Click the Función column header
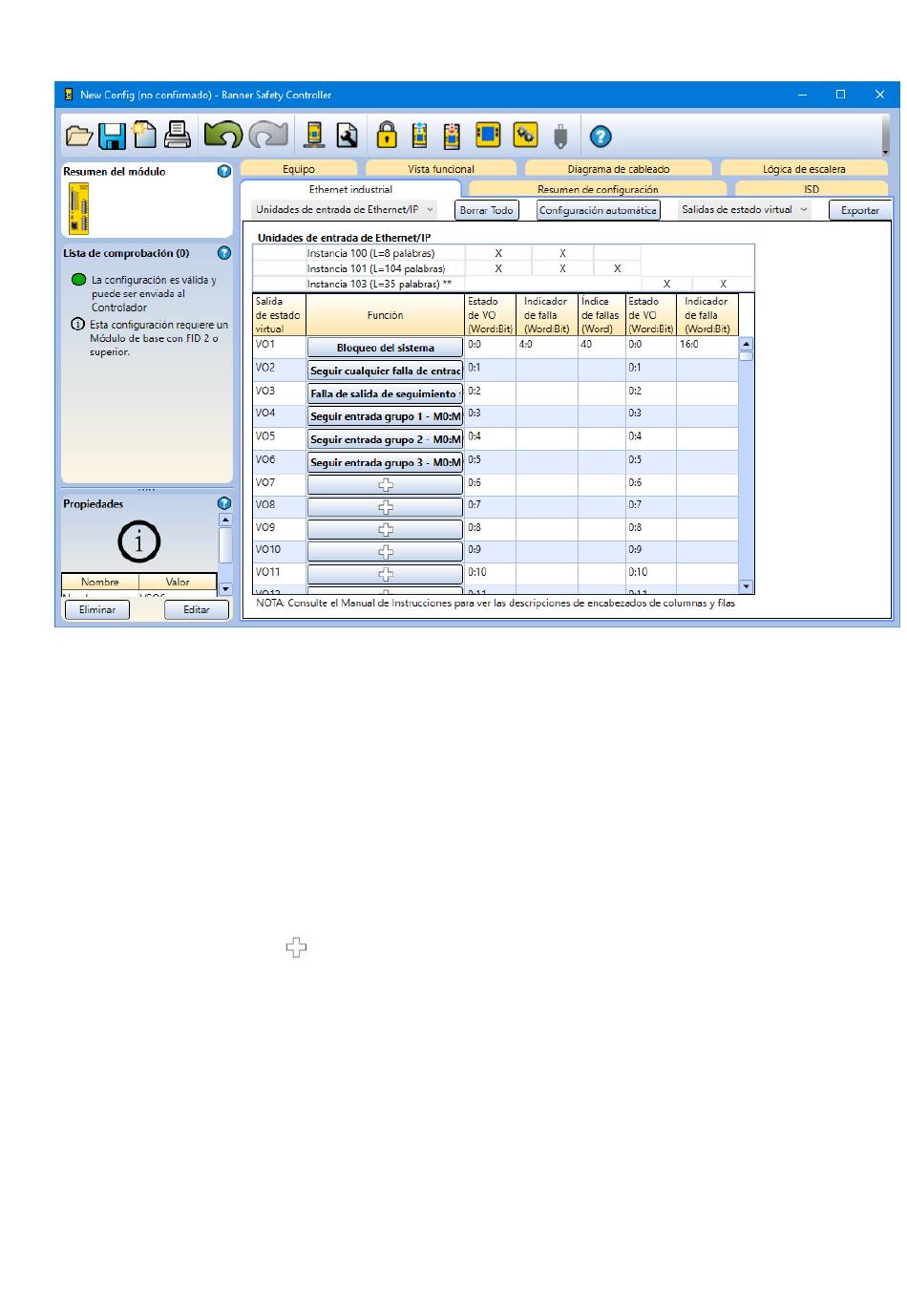 pyautogui.click(x=385, y=315)
